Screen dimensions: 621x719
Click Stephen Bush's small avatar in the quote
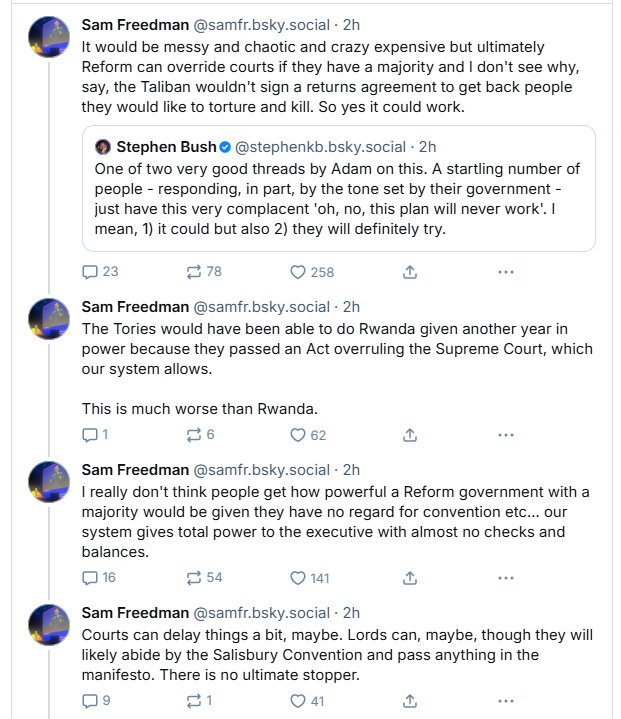[102, 147]
